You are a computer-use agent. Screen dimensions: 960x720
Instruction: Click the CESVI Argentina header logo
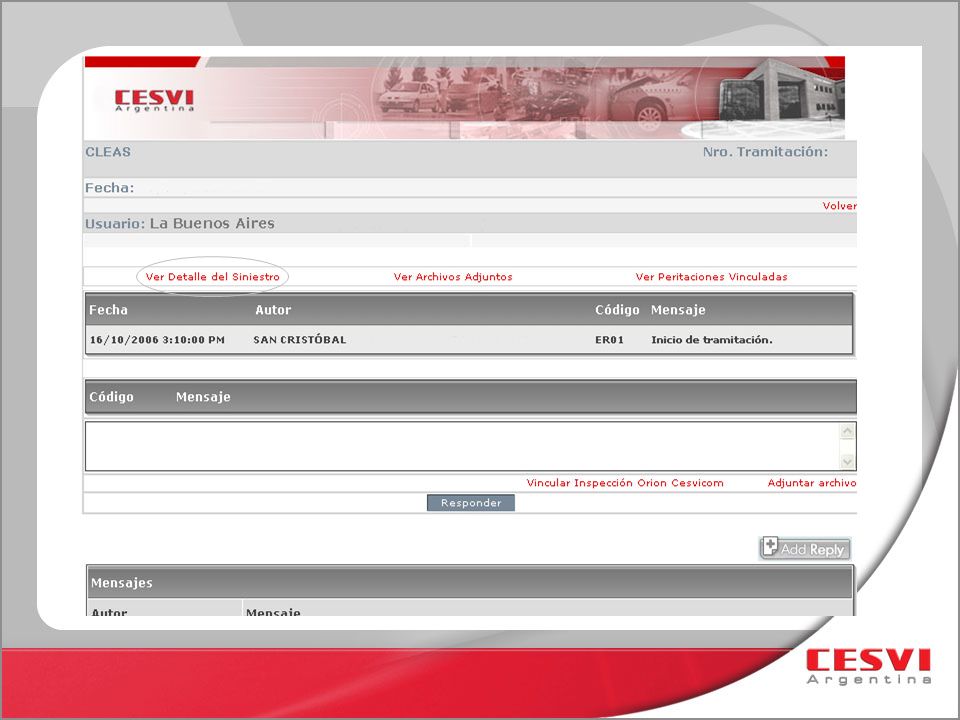154,100
